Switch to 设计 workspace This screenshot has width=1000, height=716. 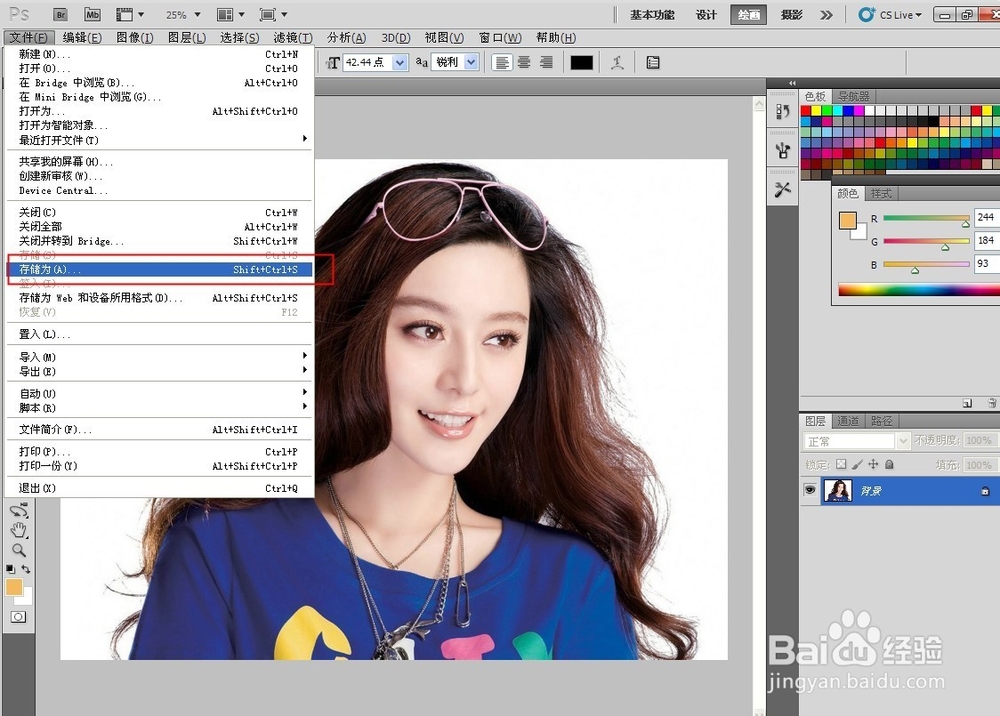[706, 15]
